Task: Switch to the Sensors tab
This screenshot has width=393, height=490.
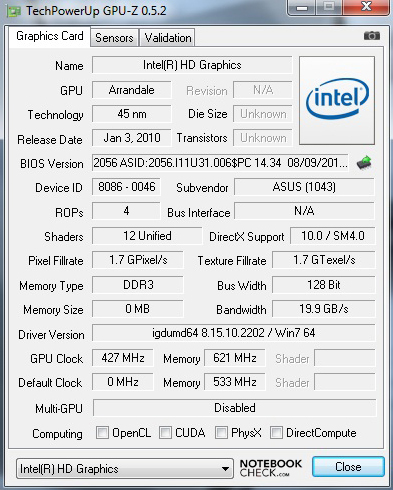Action: tap(114, 38)
